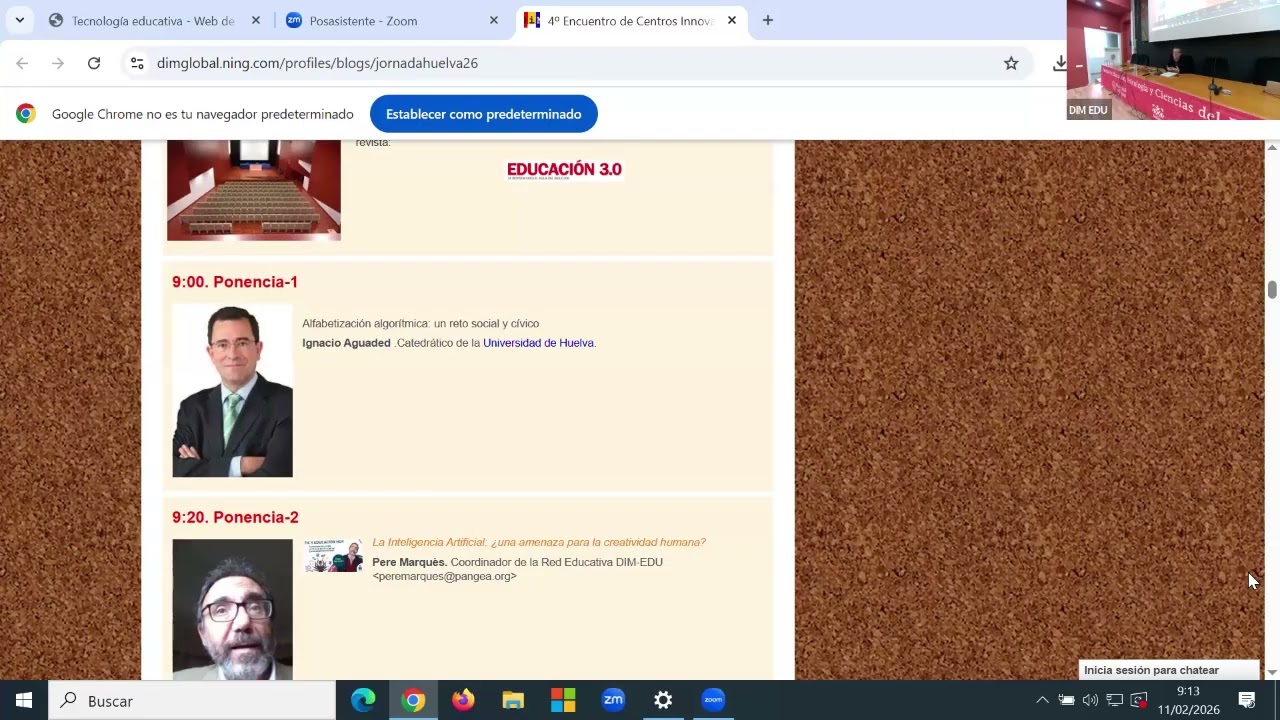The width and height of the screenshot is (1280, 720).
Task: Click the scrollbar up arrow
Action: [1272, 147]
